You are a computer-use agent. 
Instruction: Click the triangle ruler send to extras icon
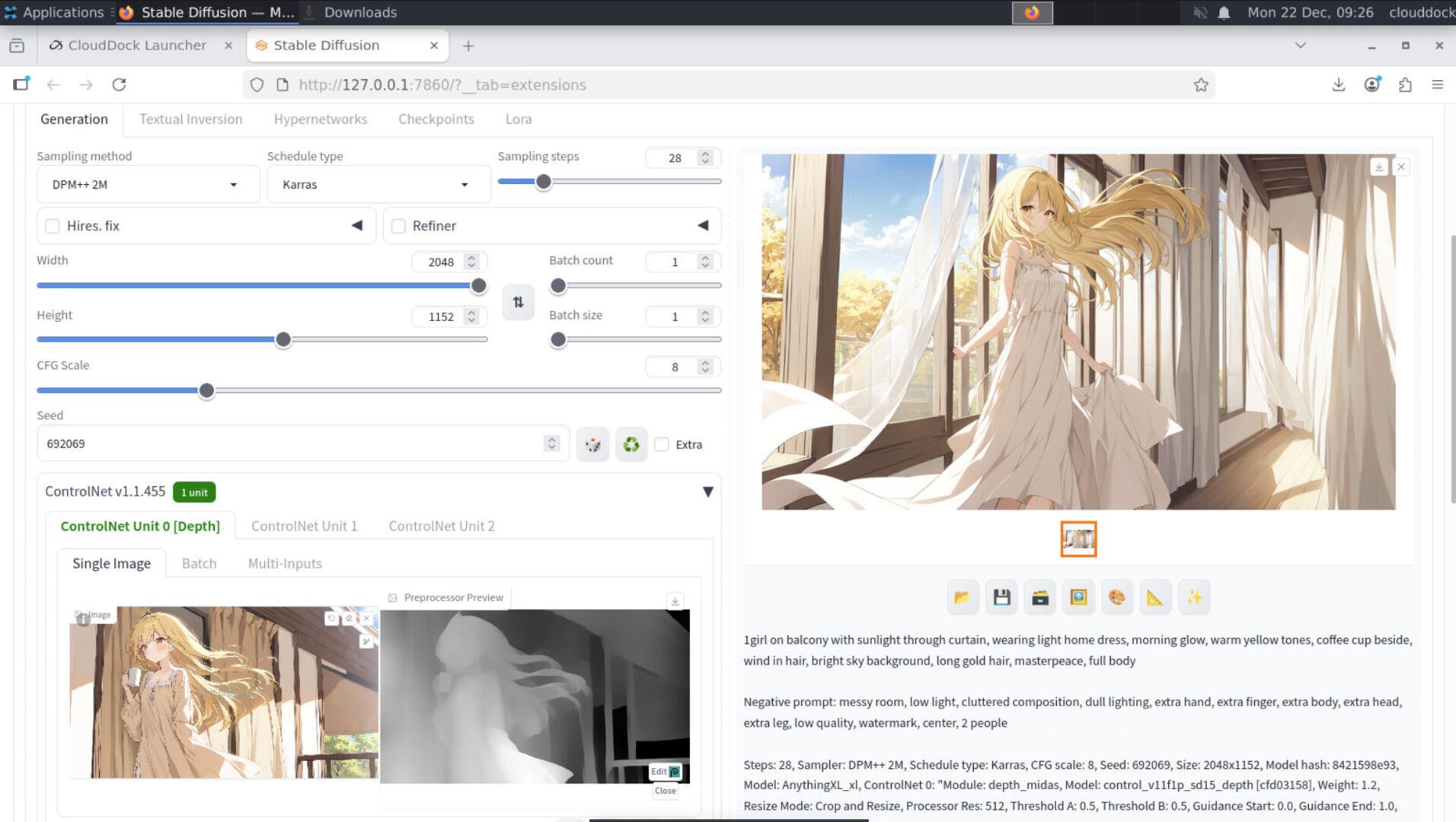[1154, 597]
